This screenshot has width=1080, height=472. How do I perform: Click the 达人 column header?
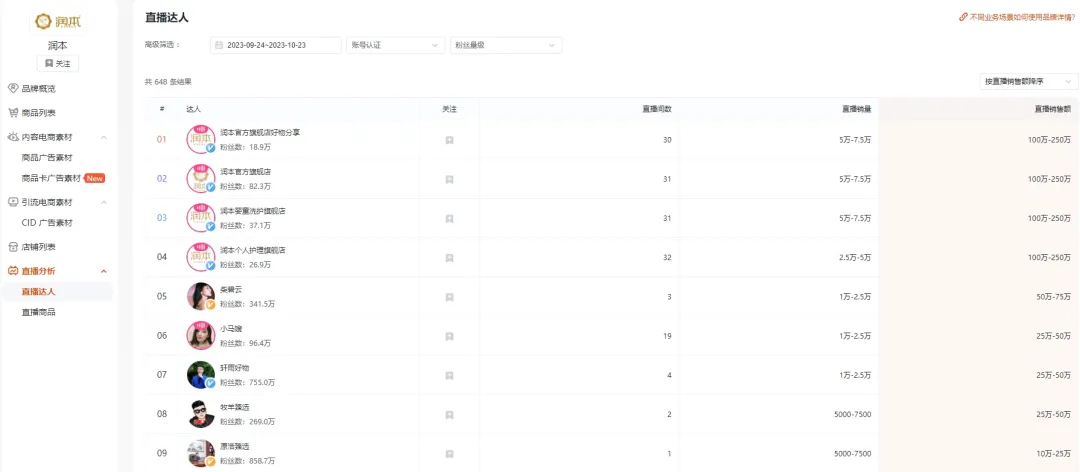coord(194,109)
